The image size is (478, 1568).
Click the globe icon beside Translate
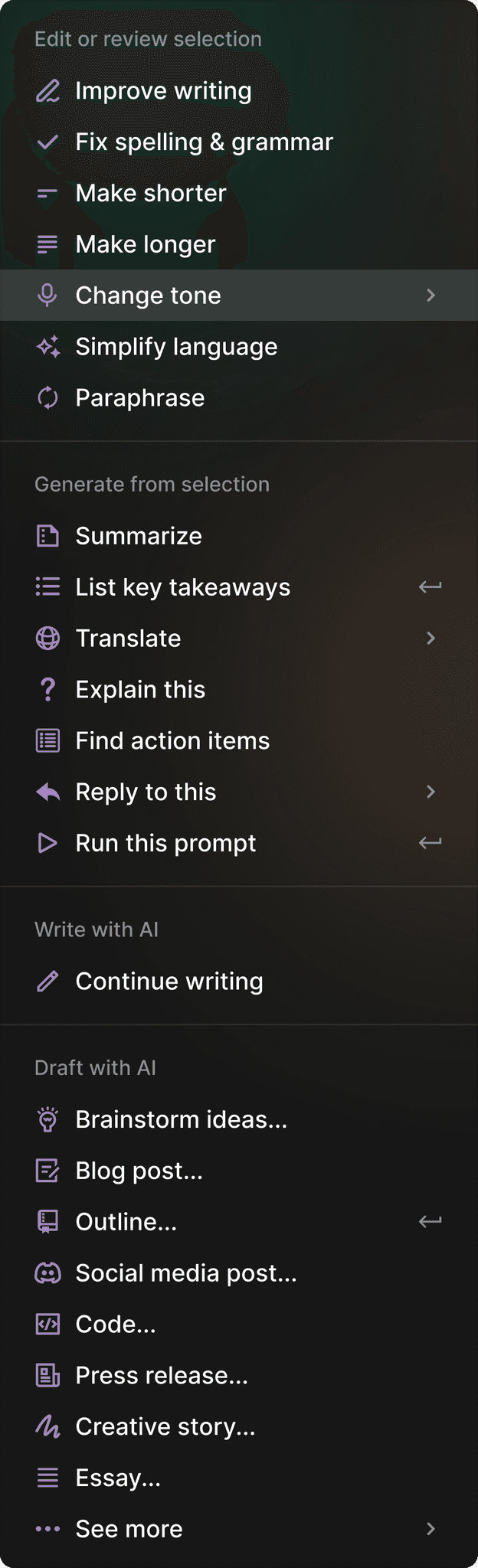pyautogui.click(x=47, y=638)
